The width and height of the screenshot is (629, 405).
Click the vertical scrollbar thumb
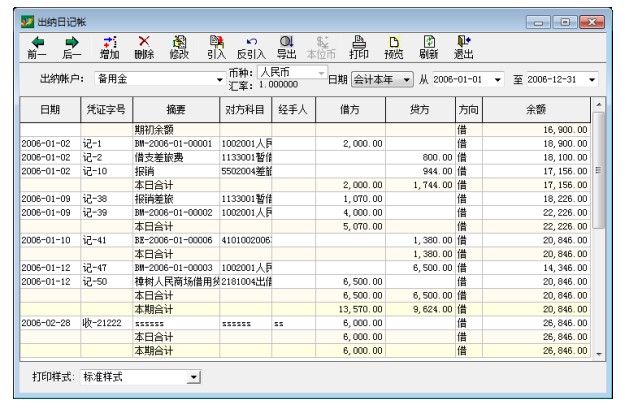(599, 170)
